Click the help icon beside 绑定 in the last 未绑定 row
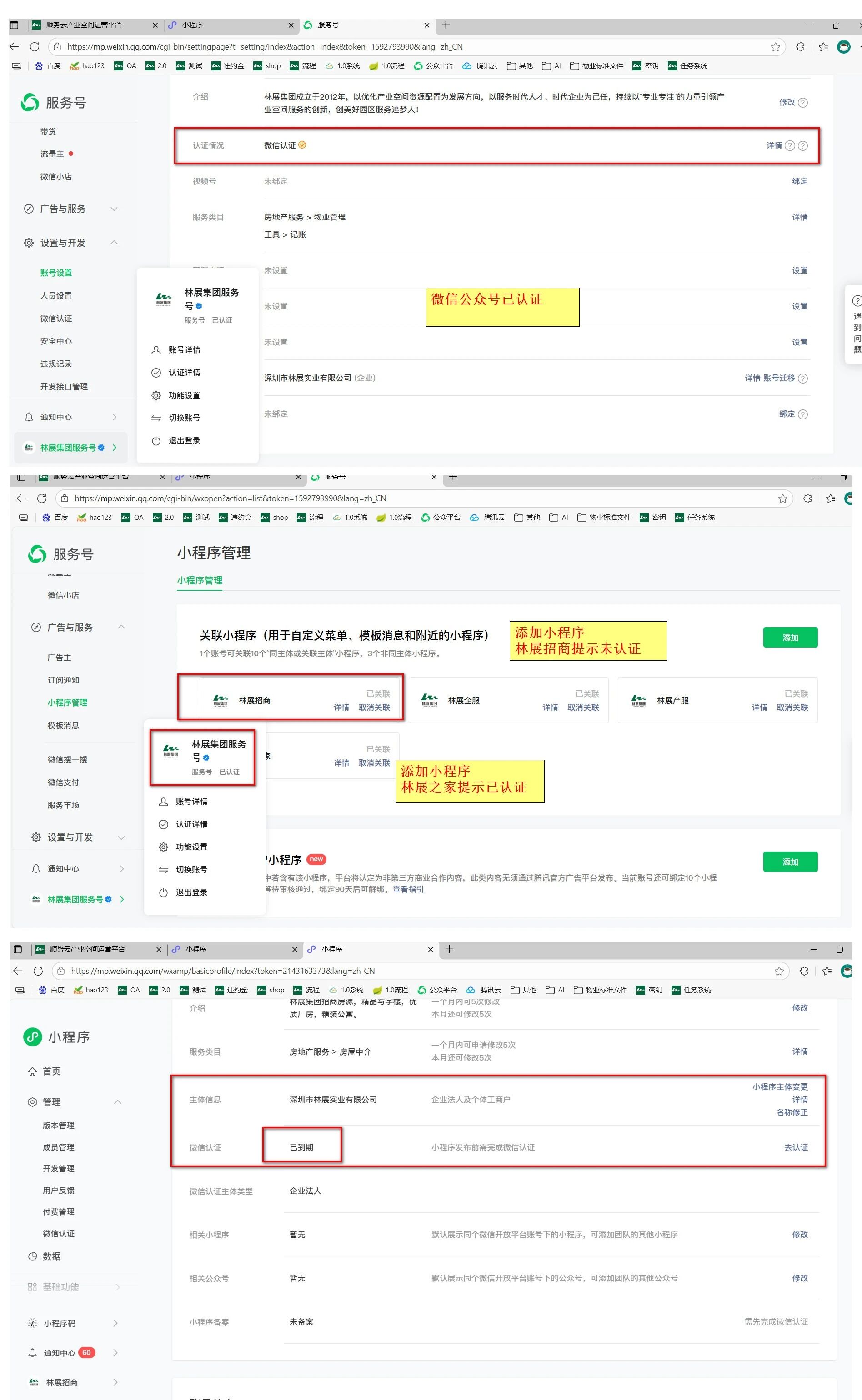Image resolution: width=862 pixels, height=1400 pixels. click(803, 414)
